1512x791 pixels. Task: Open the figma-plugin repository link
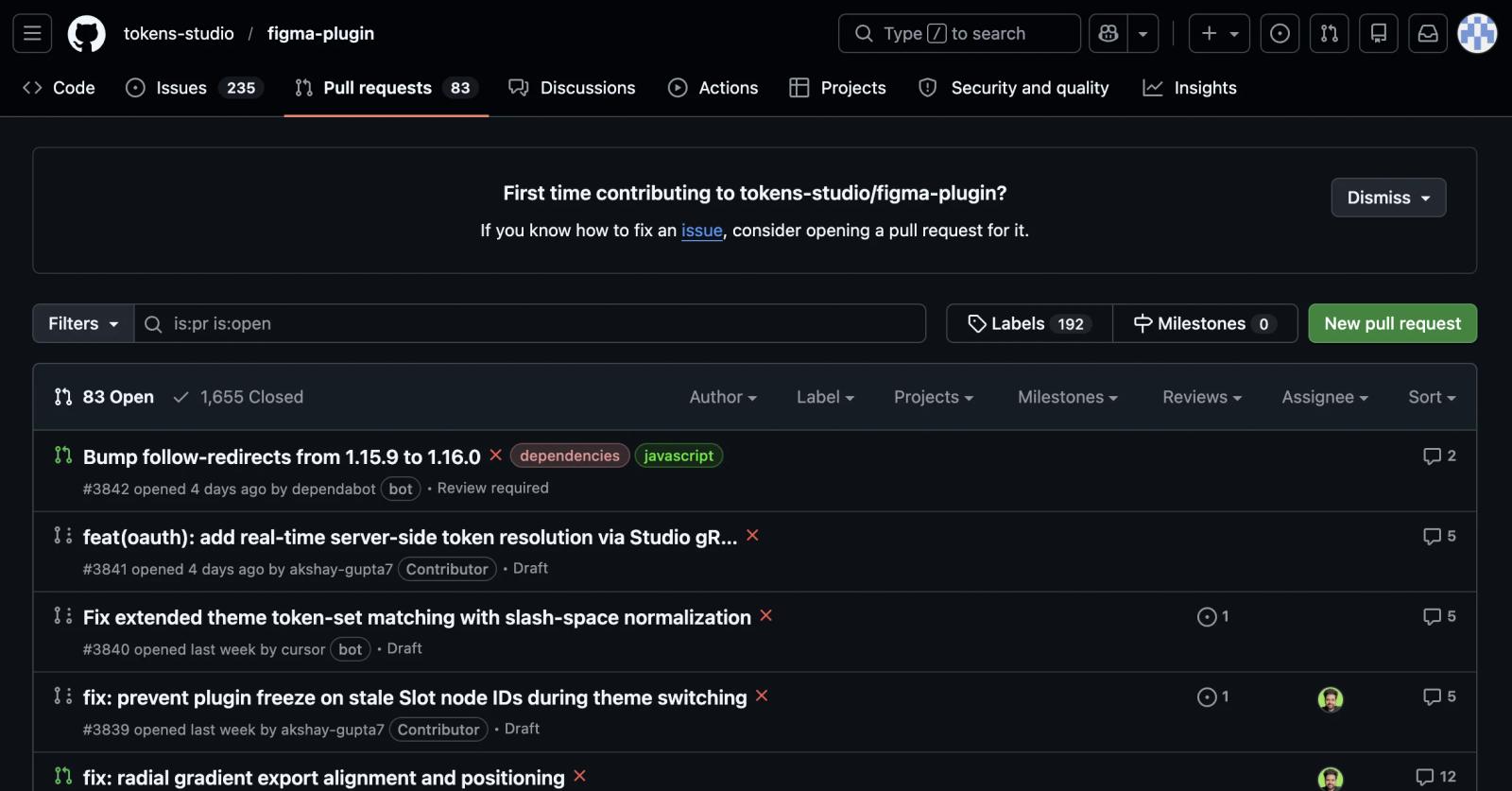(320, 34)
